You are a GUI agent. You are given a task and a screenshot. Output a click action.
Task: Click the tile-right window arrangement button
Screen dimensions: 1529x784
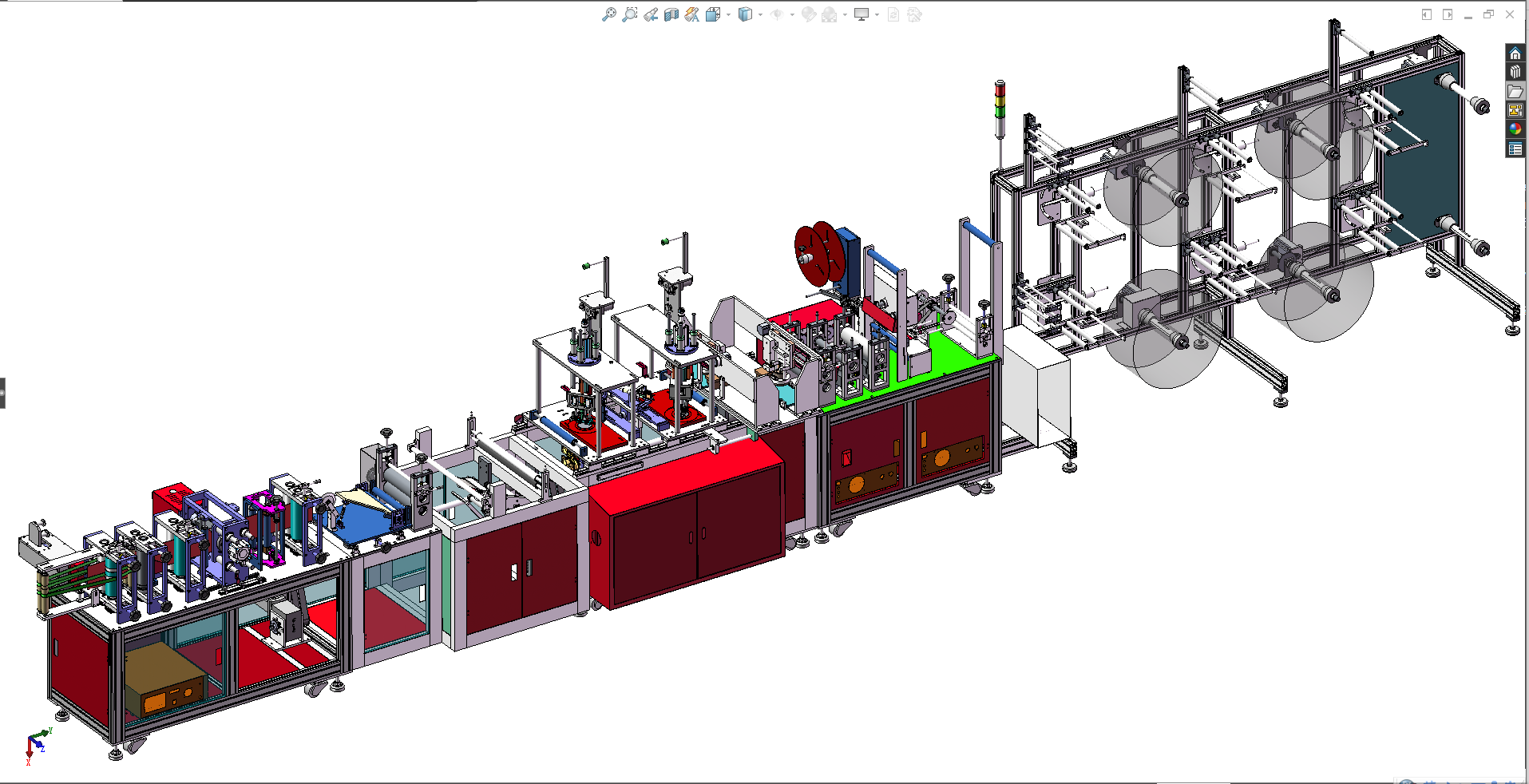tap(1448, 14)
